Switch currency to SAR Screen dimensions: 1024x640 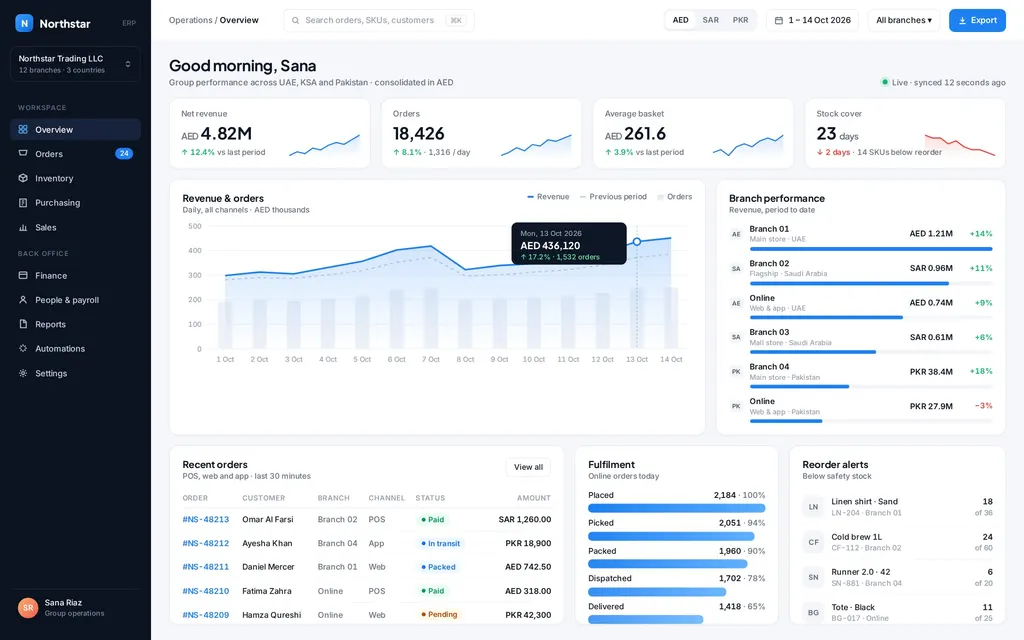tap(711, 20)
